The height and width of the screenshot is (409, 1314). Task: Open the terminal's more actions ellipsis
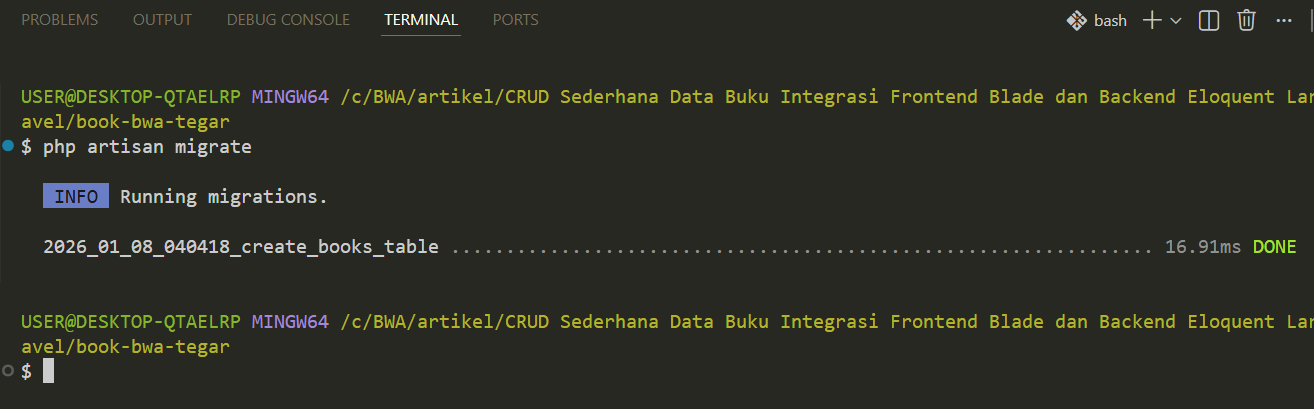click(1284, 20)
